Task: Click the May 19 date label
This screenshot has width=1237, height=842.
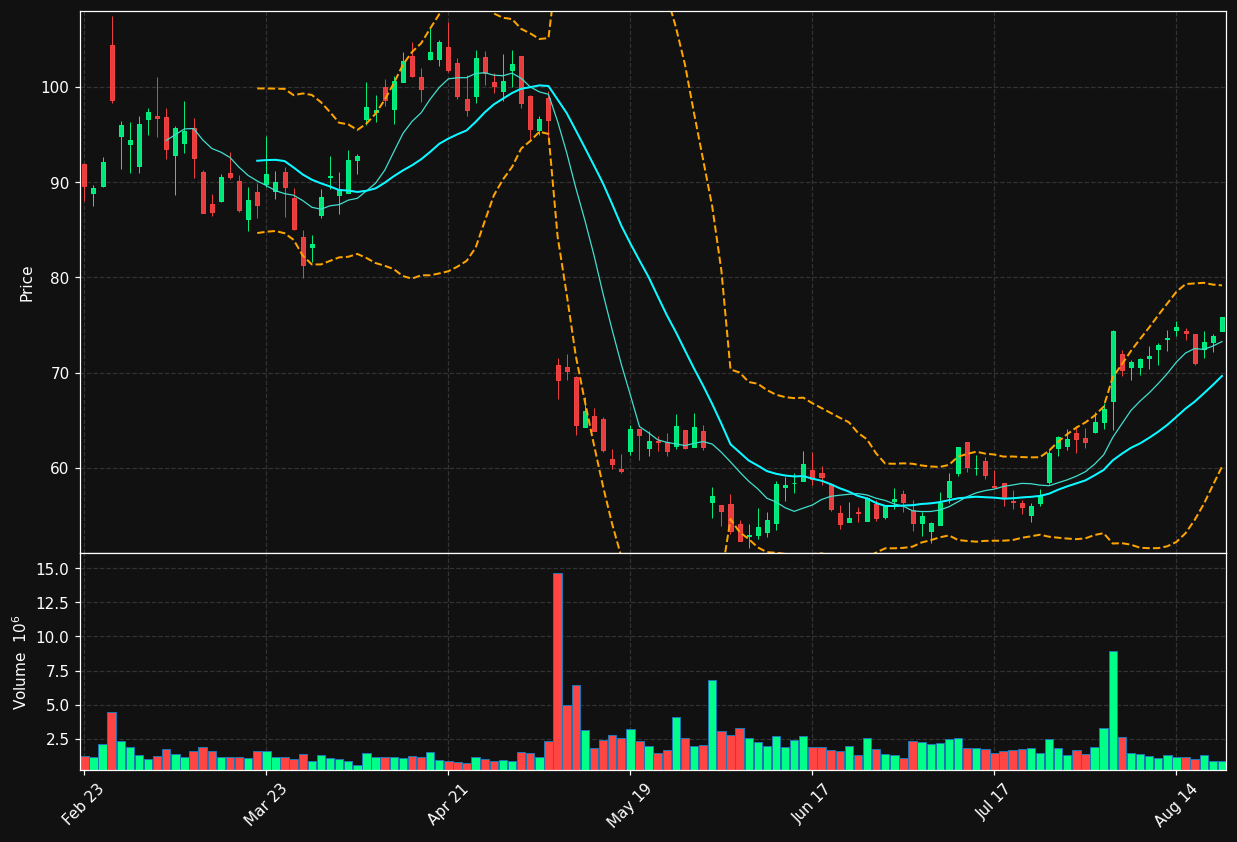Action: [x=628, y=805]
